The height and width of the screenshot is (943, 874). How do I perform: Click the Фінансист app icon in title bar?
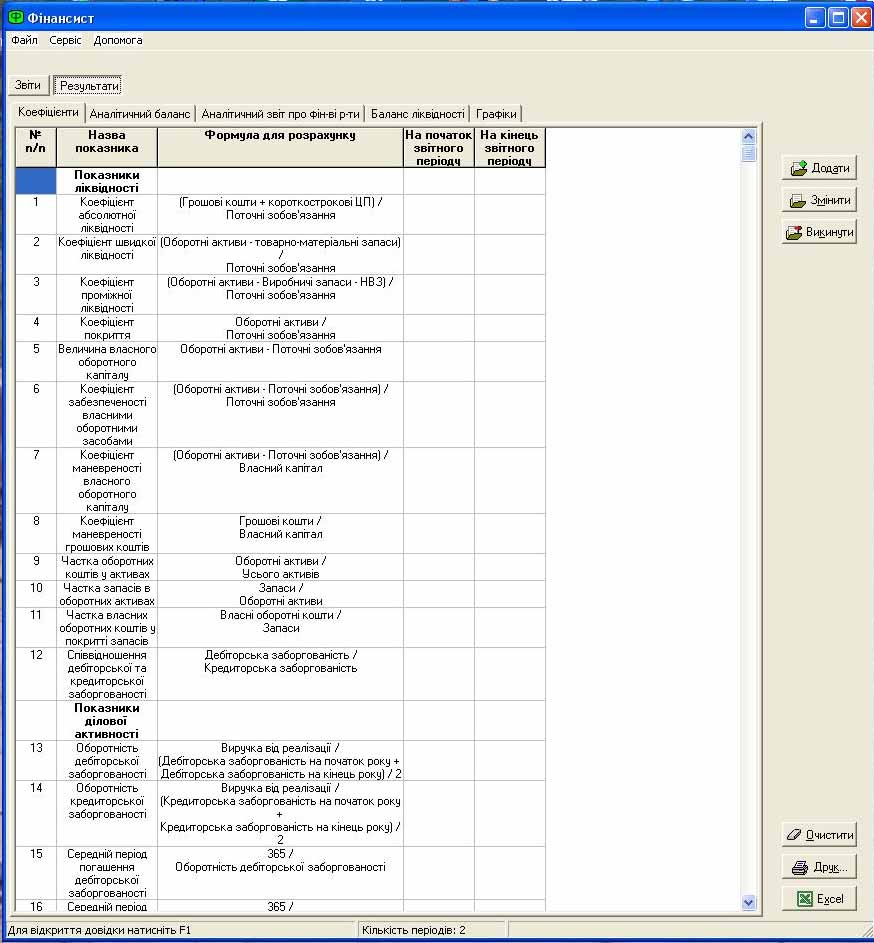(15, 16)
